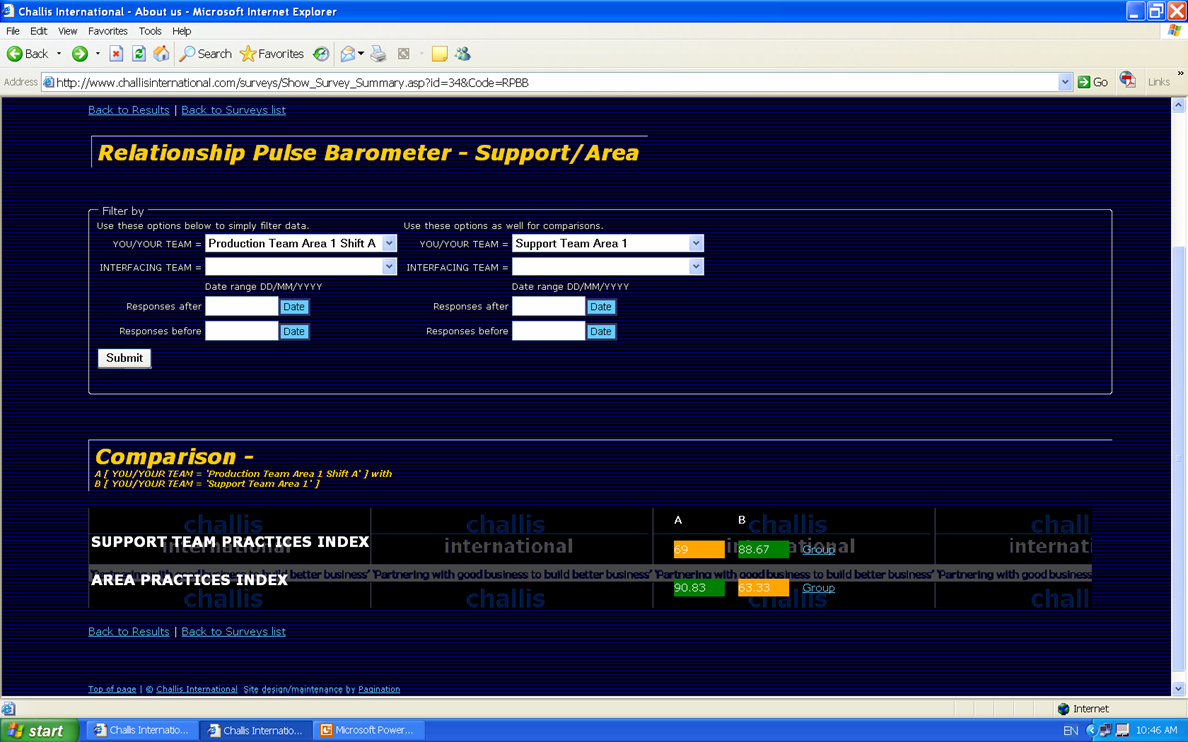Open the right YOU/YOUR TEAM dropdown with Support Team Area 1

[608, 243]
